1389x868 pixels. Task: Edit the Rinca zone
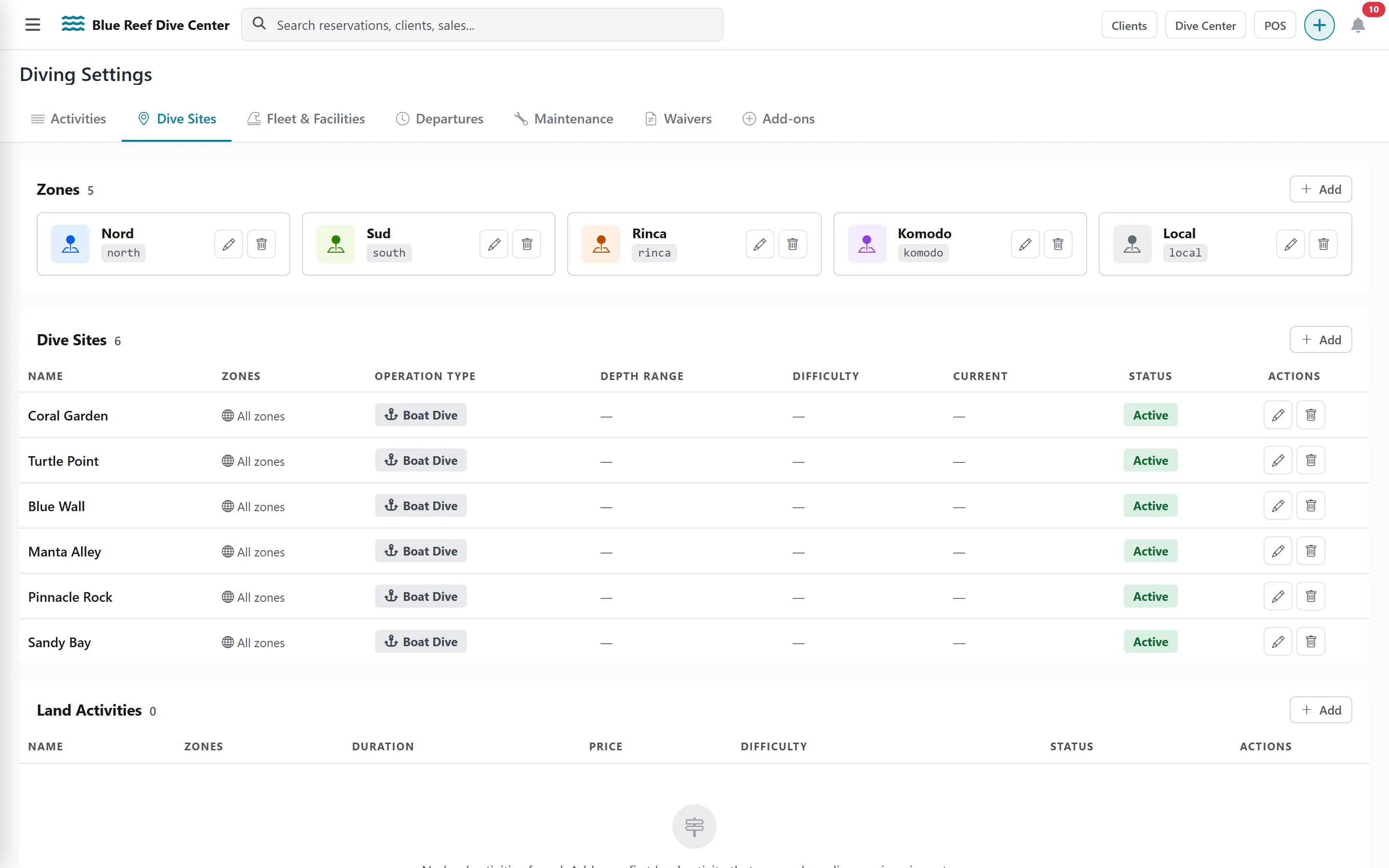tap(759, 244)
